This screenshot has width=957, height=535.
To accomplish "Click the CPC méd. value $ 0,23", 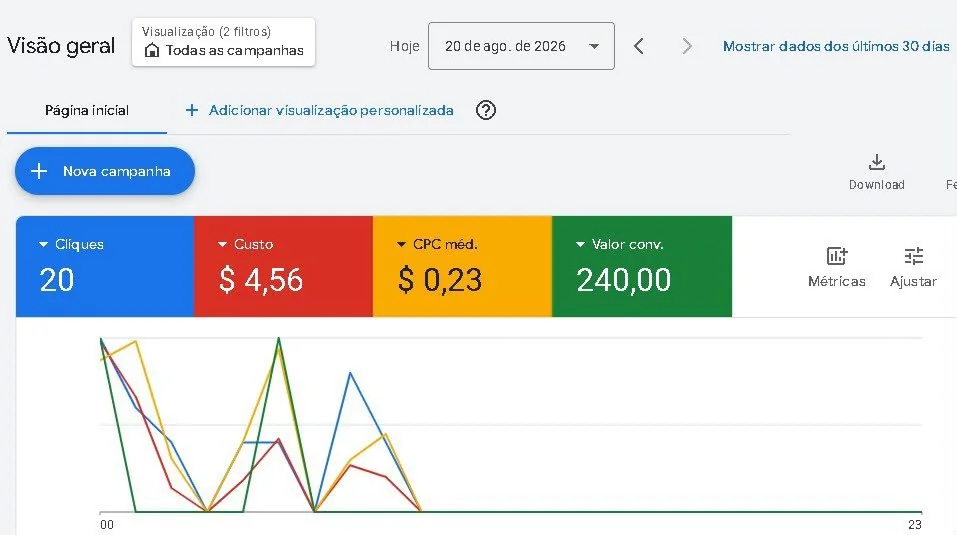I will 440,280.
